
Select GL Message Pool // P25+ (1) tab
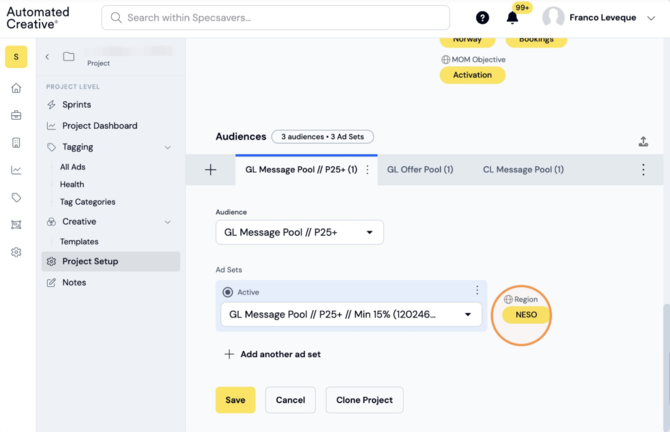click(x=301, y=170)
